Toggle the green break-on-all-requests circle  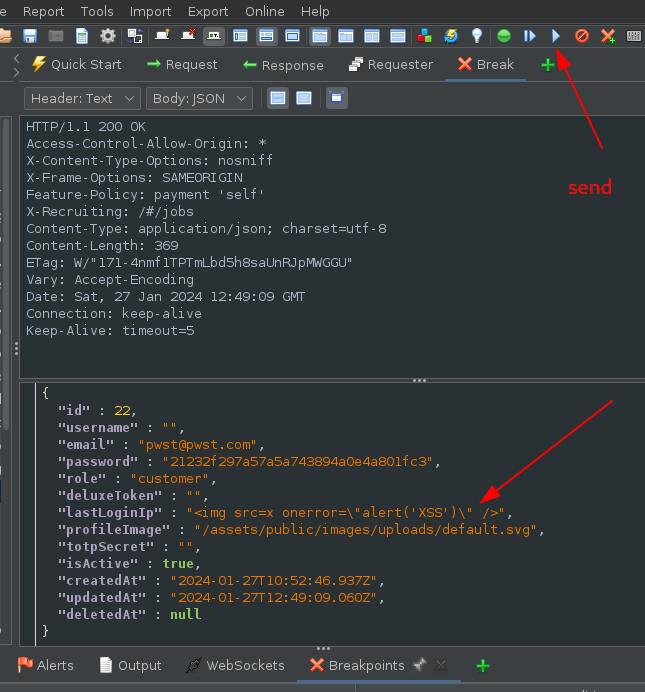coord(504,36)
